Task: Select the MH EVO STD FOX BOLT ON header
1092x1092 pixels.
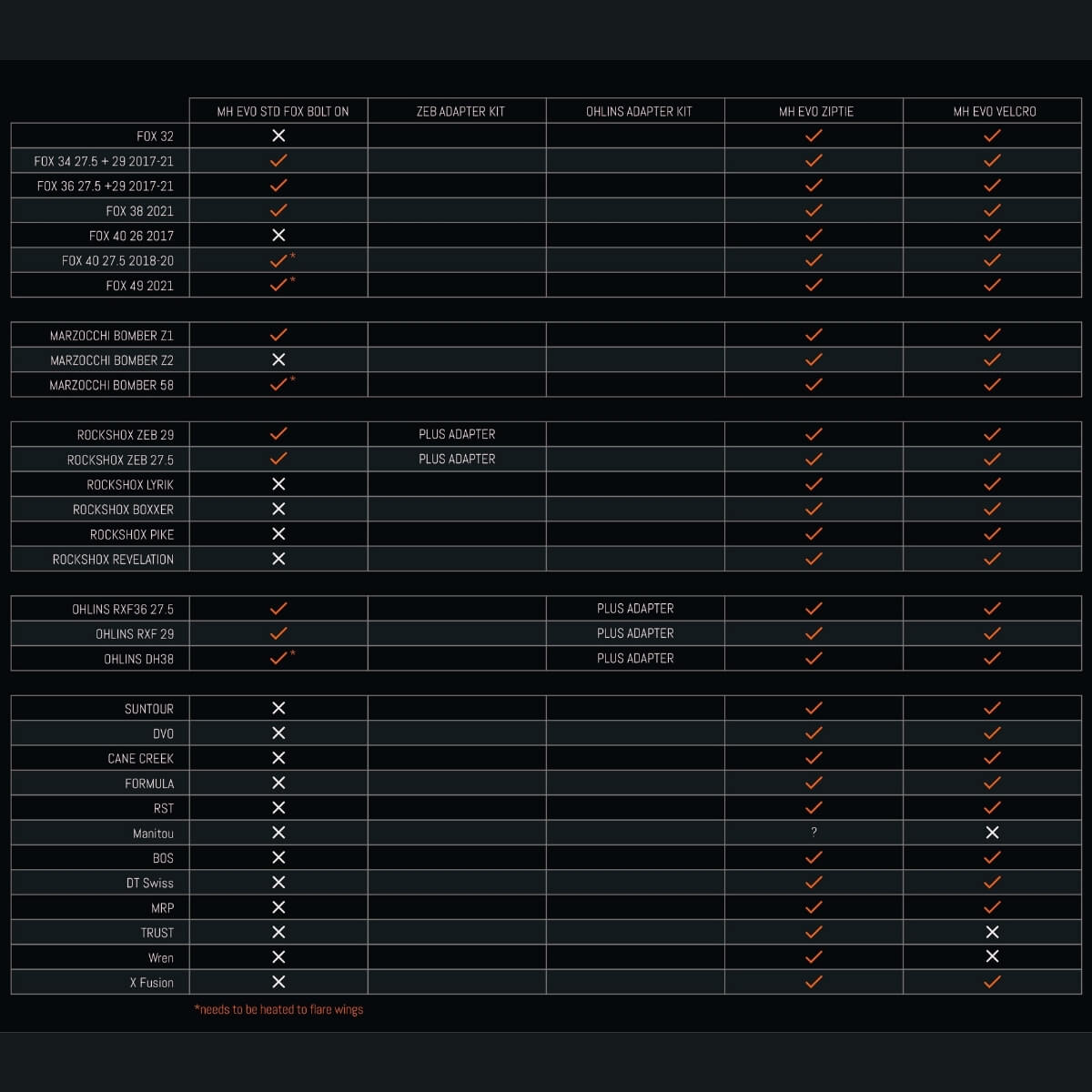Action: [x=282, y=111]
